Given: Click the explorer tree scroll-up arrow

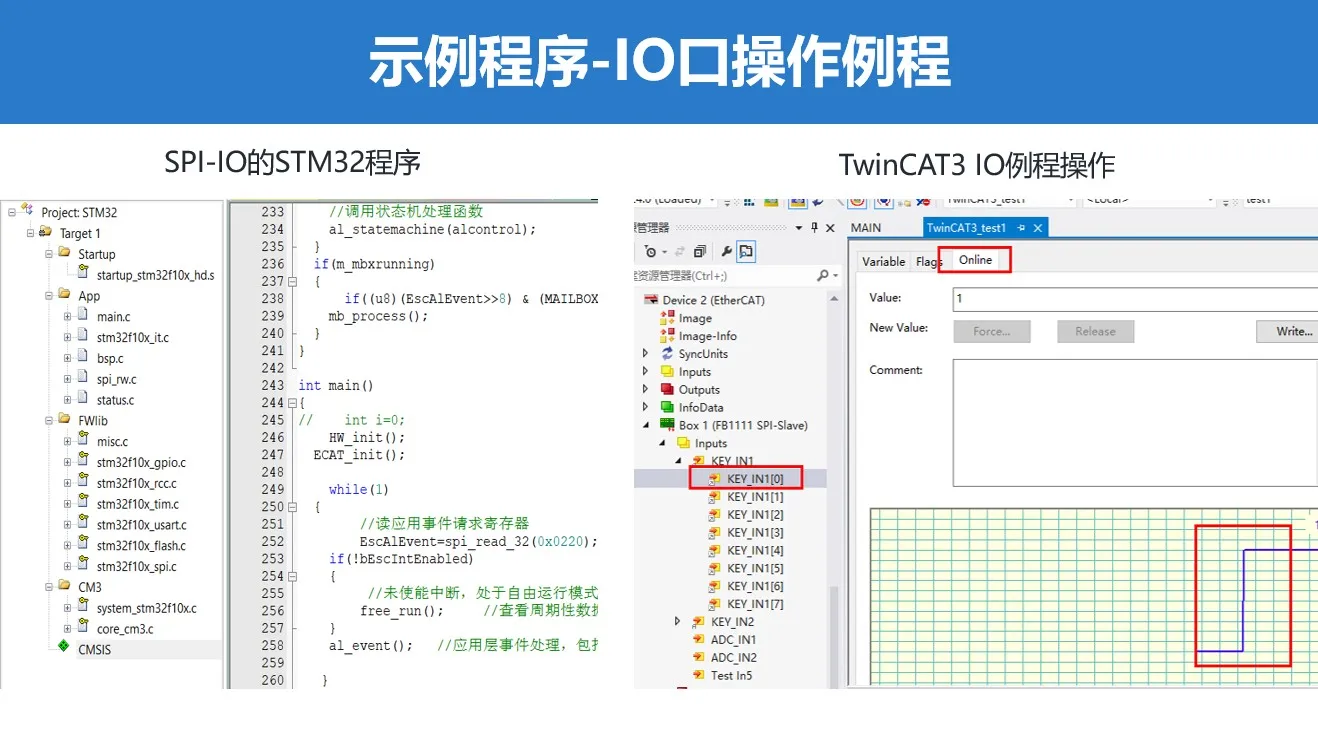Looking at the screenshot, I should pyautogui.click(x=834, y=299).
